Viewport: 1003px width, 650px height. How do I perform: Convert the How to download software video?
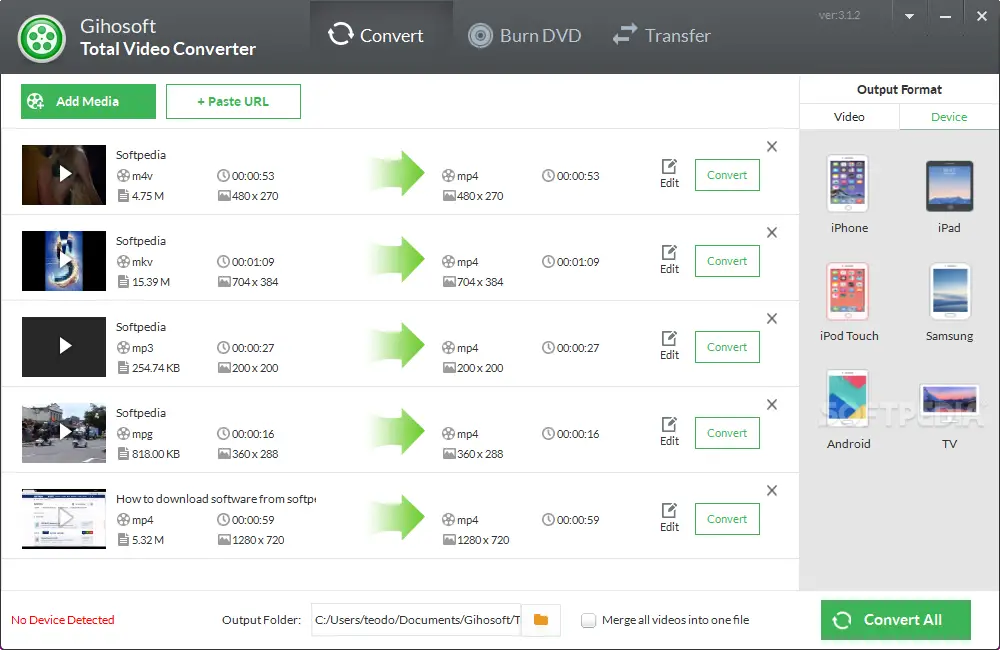[x=727, y=519]
